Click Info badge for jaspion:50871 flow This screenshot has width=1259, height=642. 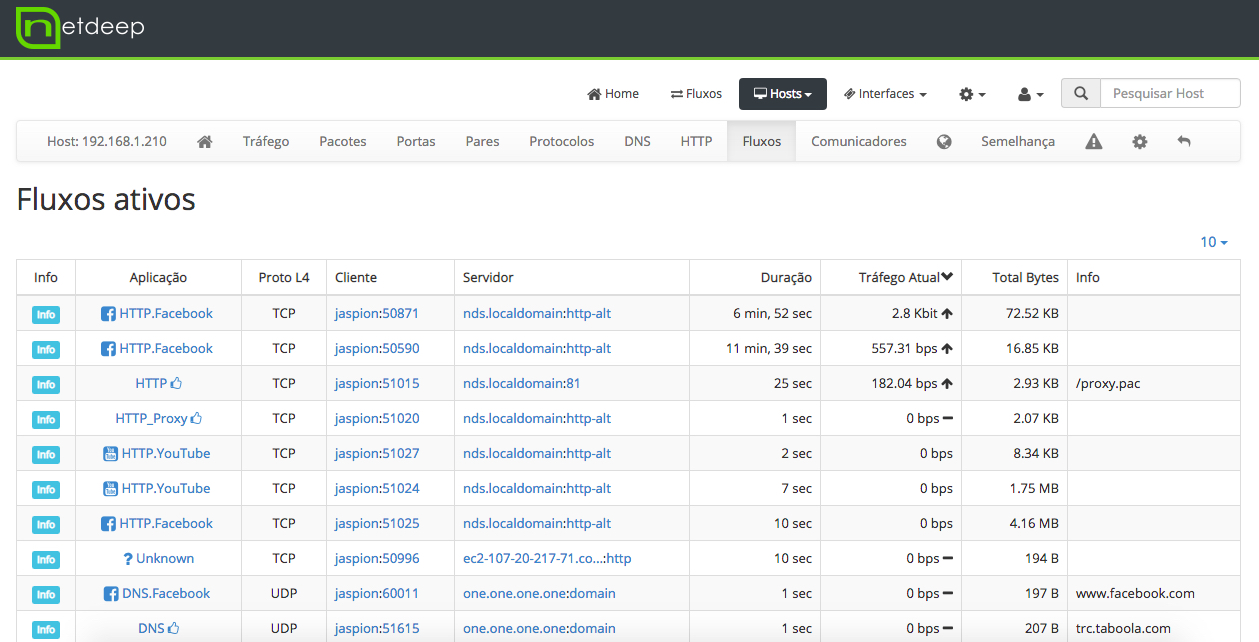[x=46, y=315]
